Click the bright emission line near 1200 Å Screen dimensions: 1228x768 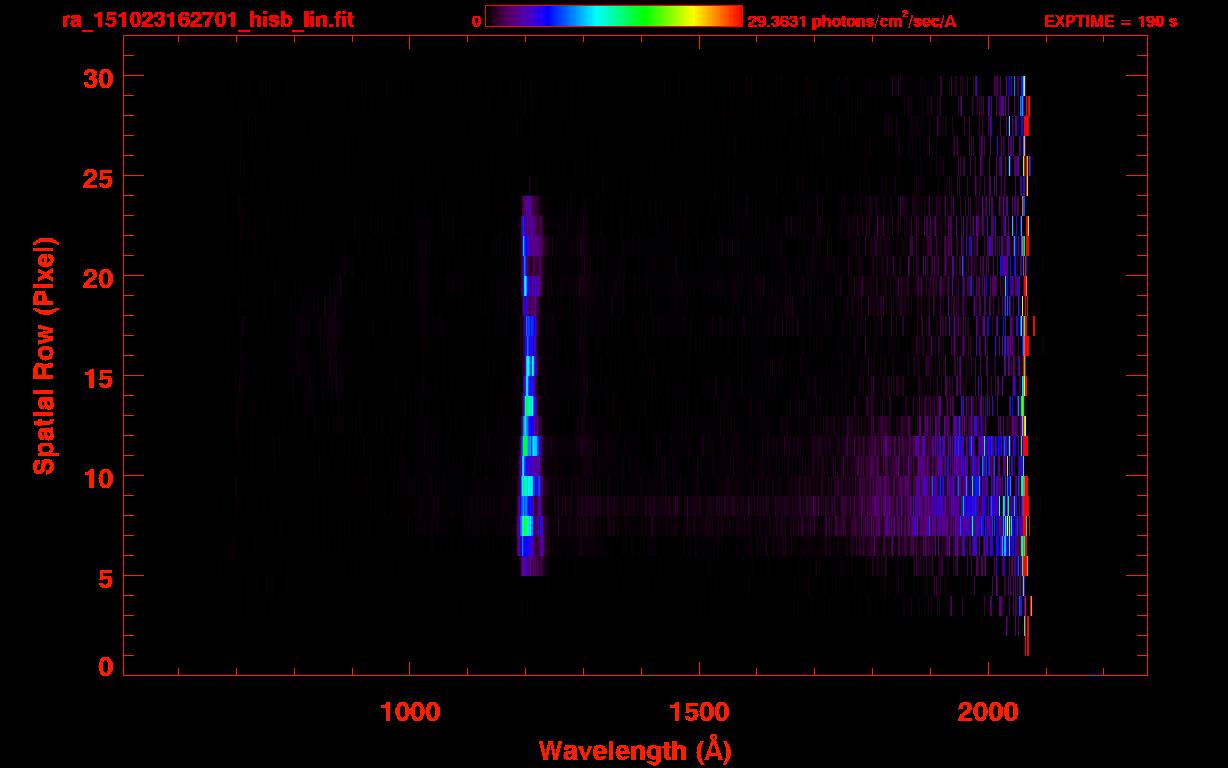click(529, 385)
